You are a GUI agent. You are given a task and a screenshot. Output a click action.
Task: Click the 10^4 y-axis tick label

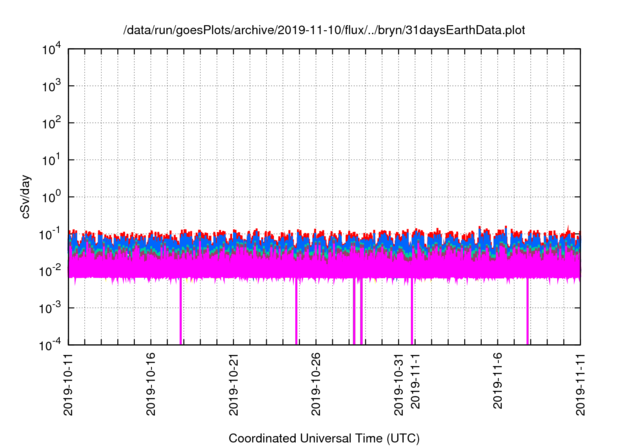coord(52,49)
